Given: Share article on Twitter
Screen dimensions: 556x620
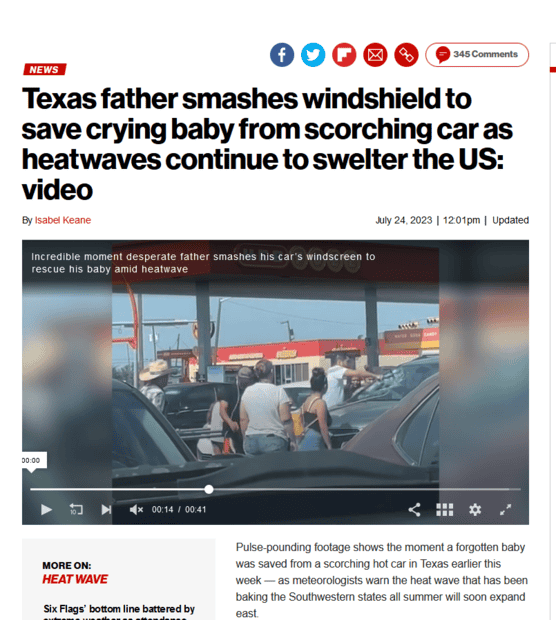Looking at the screenshot, I should pyautogui.click(x=313, y=55).
